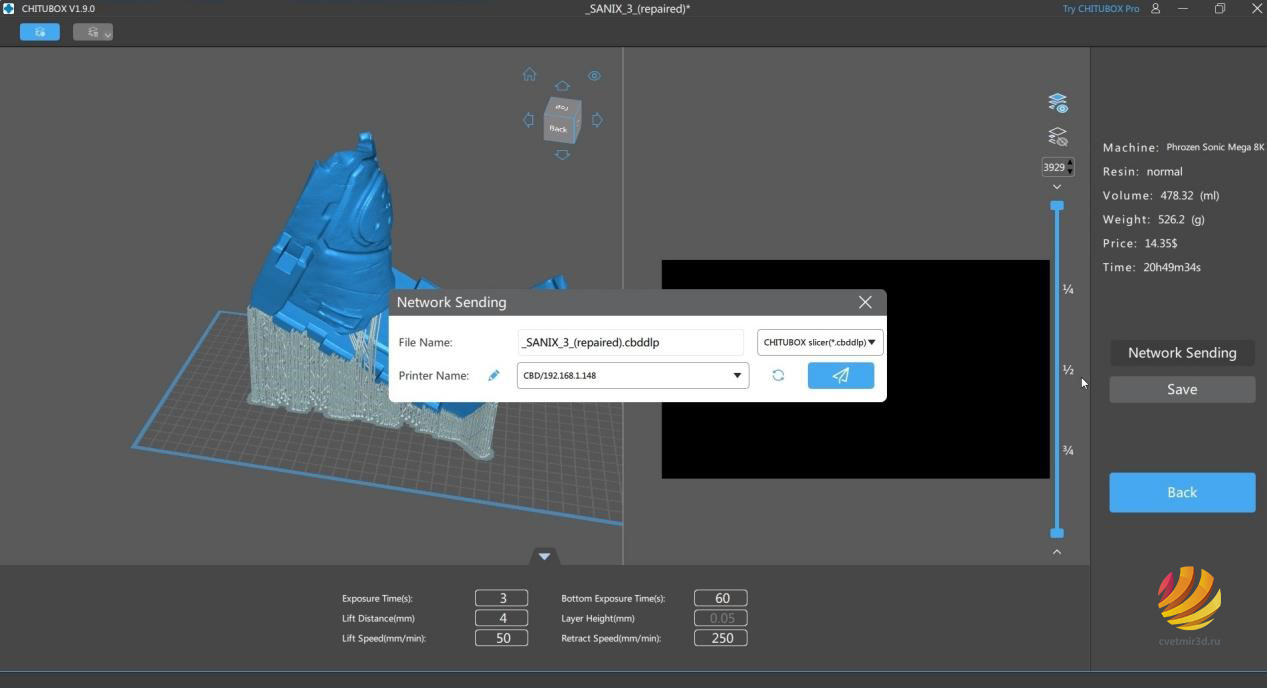Viewport: 1267px width, 688px height.
Task: Rotate view with the down arrow below cube
Action: pos(562,154)
